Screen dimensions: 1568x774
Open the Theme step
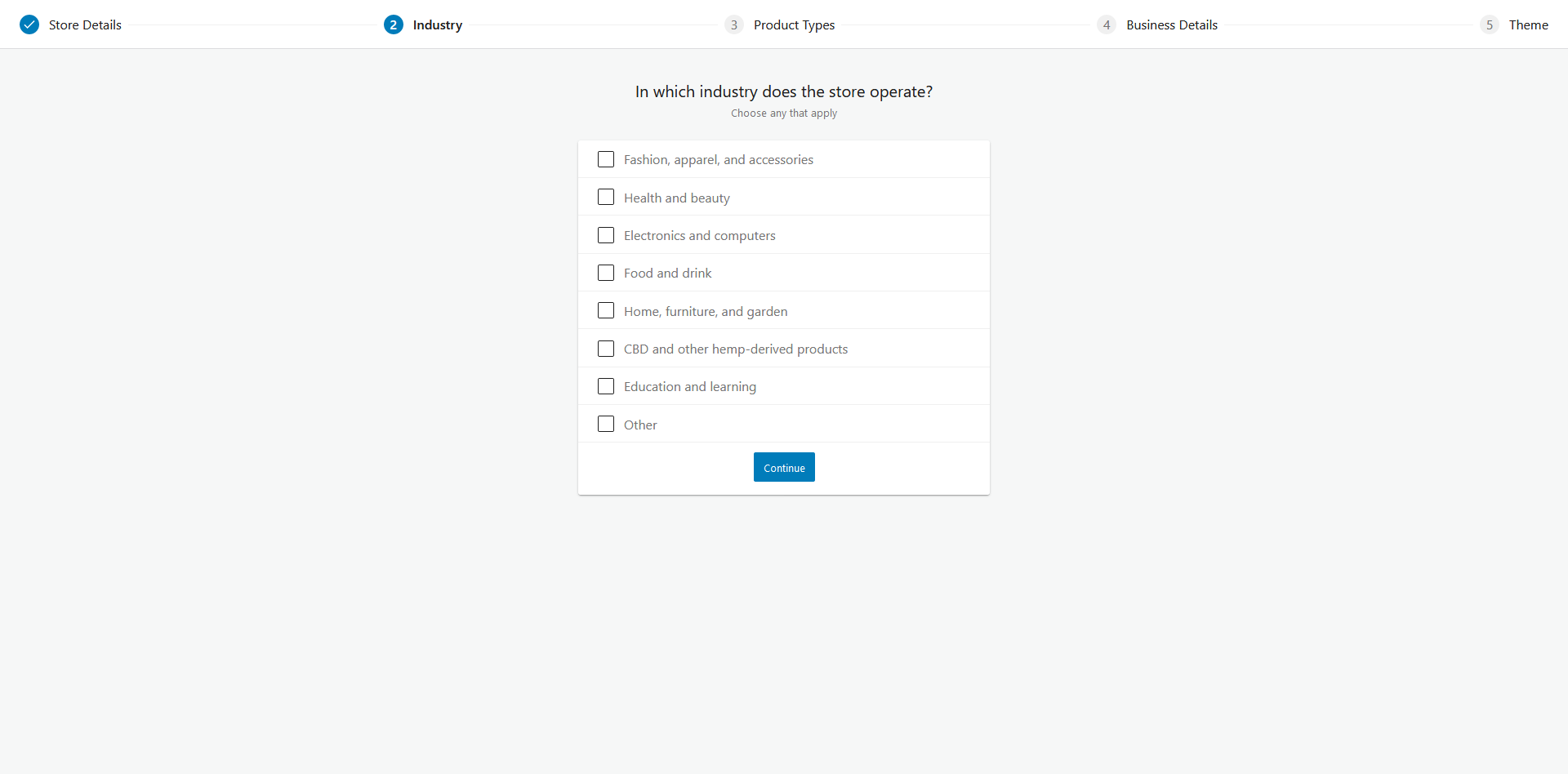click(1529, 24)
